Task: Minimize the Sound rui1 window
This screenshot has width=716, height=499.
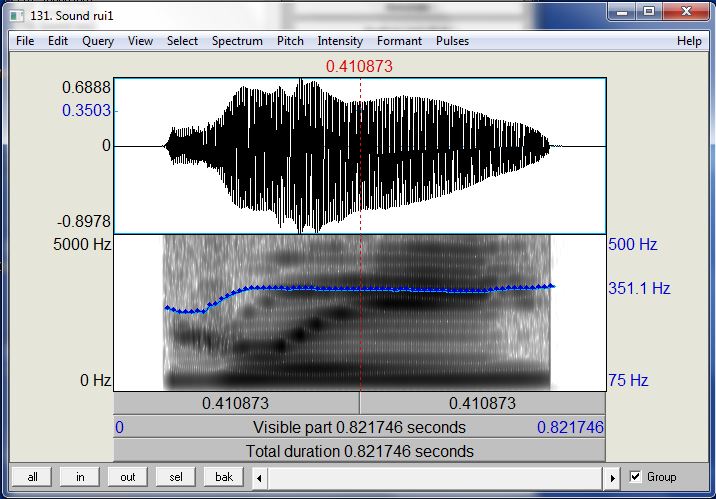Action: [622, 11]
